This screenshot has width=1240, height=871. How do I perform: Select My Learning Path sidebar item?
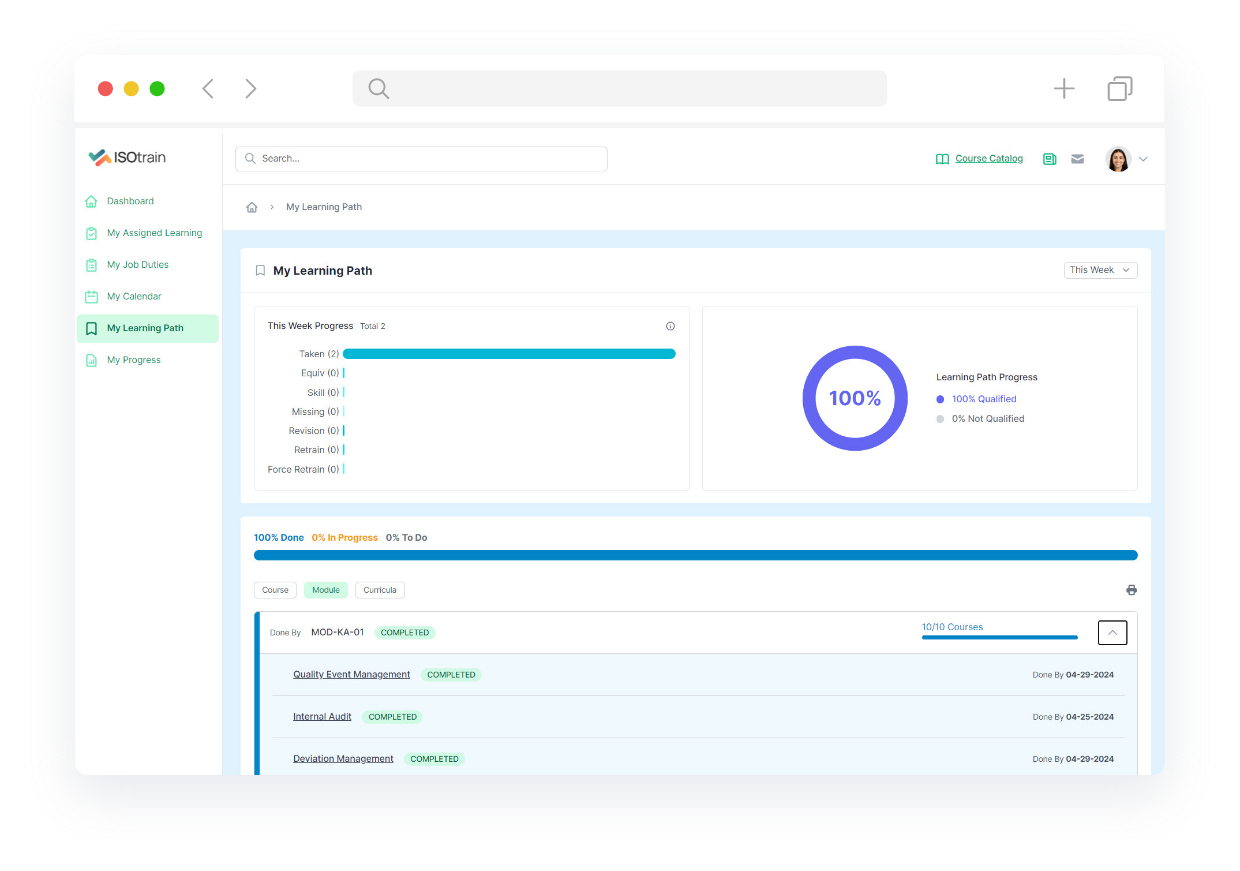147,328
